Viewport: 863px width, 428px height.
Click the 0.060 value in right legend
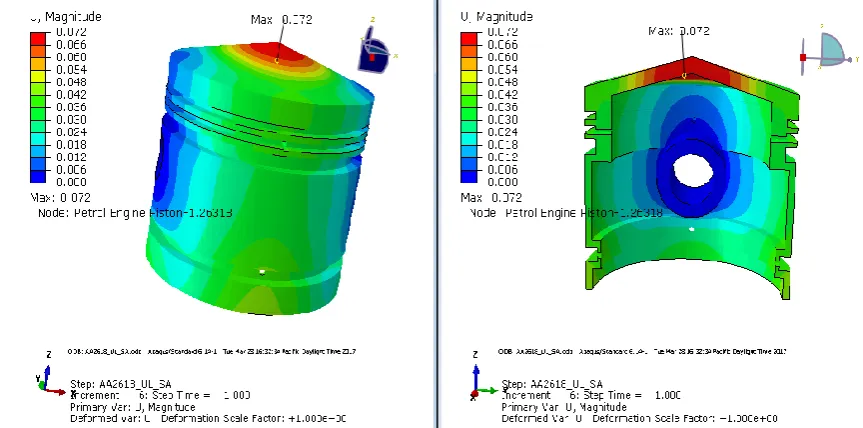point(502,57)
